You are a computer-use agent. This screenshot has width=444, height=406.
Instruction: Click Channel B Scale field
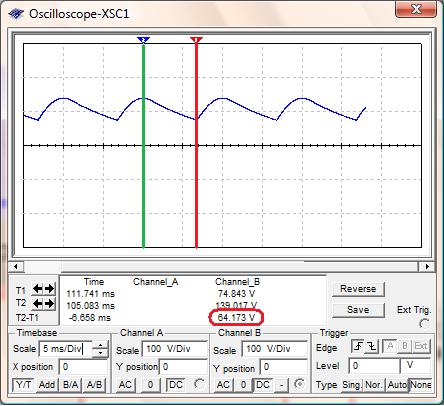pyautogui.click(x=274, y=349)
